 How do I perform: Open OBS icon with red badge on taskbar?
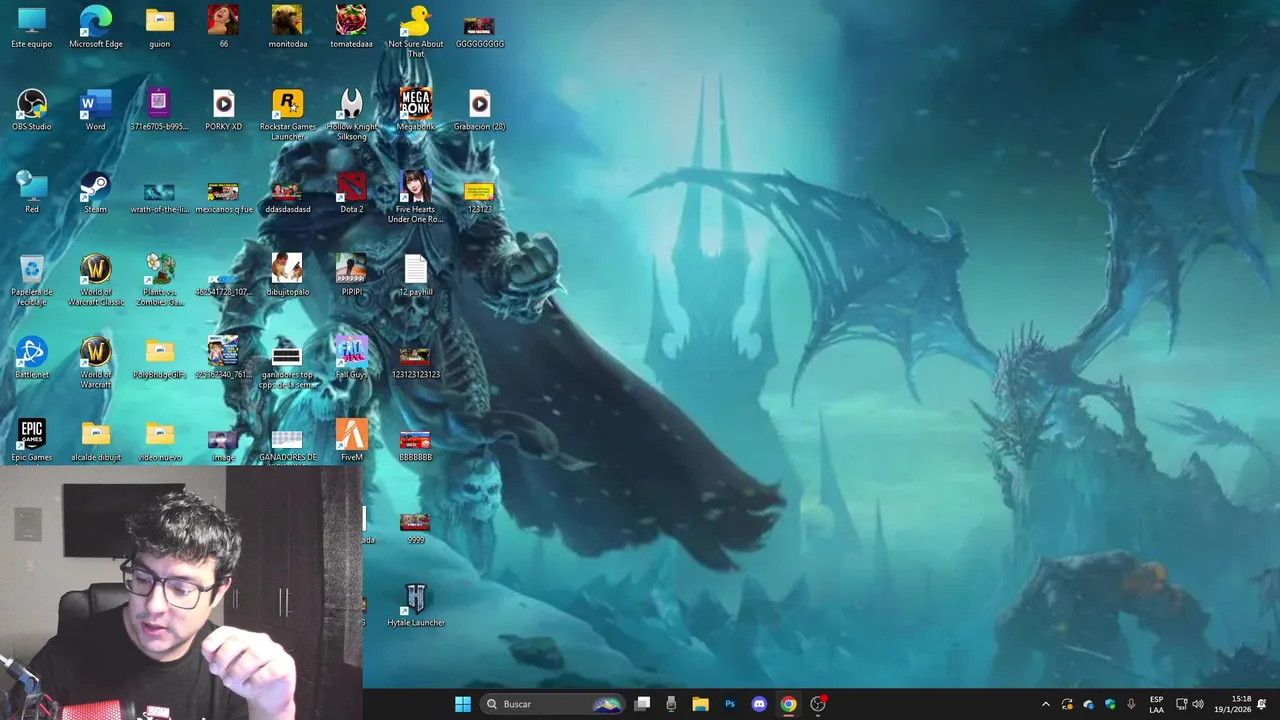818,704
